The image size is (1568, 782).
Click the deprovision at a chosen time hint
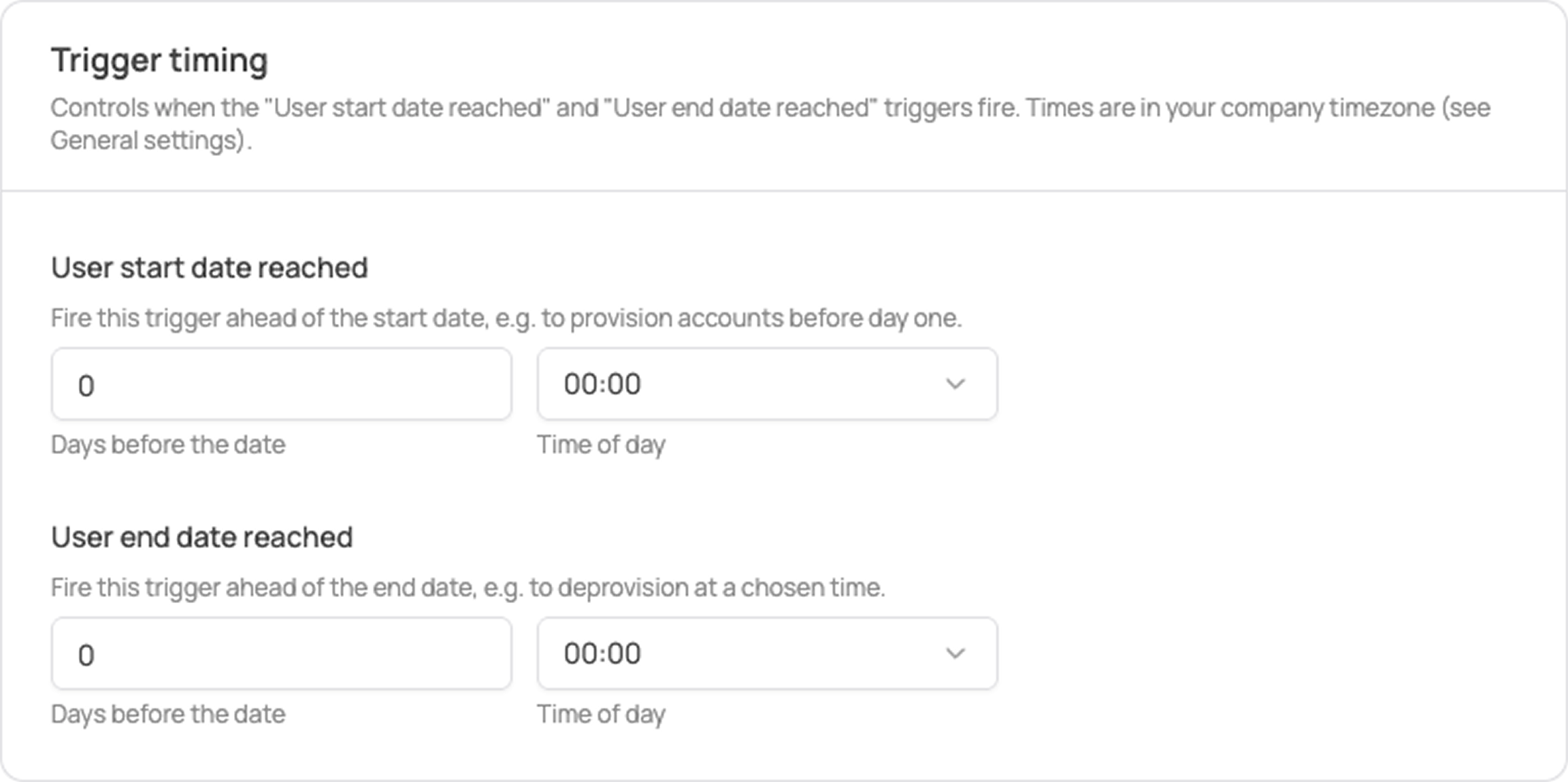coord(468,587)
